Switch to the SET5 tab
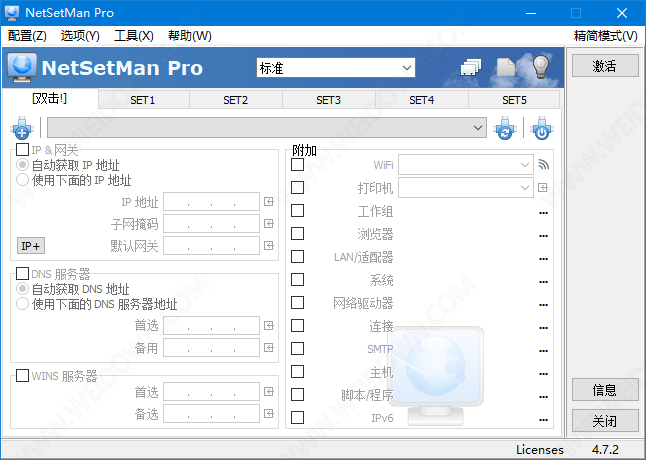 click(x=514, y=100)
